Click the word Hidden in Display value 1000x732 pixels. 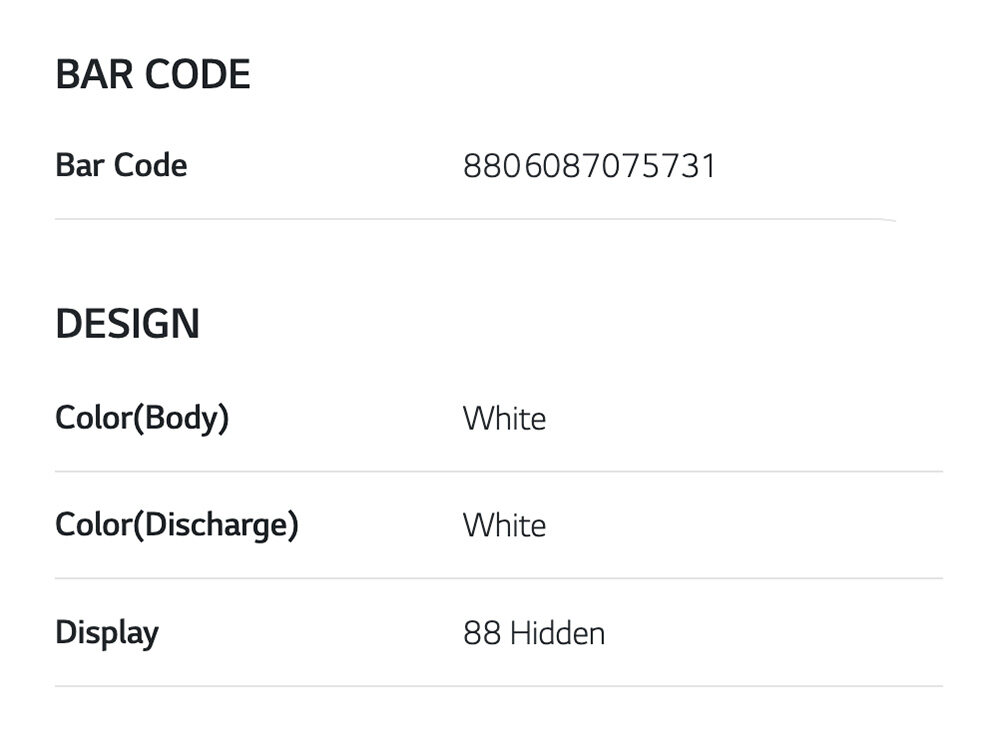[x=557, y=633]
